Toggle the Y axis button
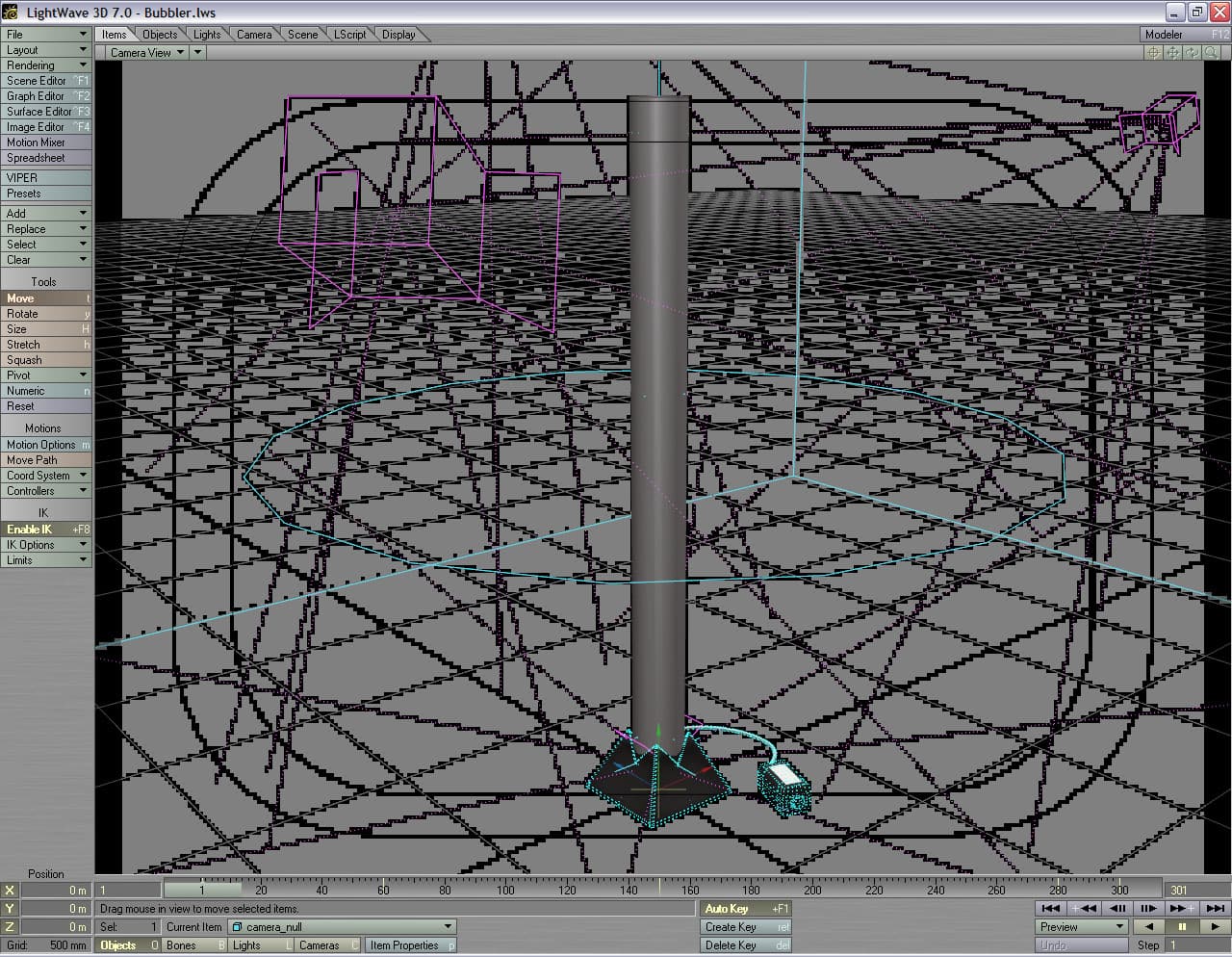This screenshot has height=957, width=1232. (10, 909)
